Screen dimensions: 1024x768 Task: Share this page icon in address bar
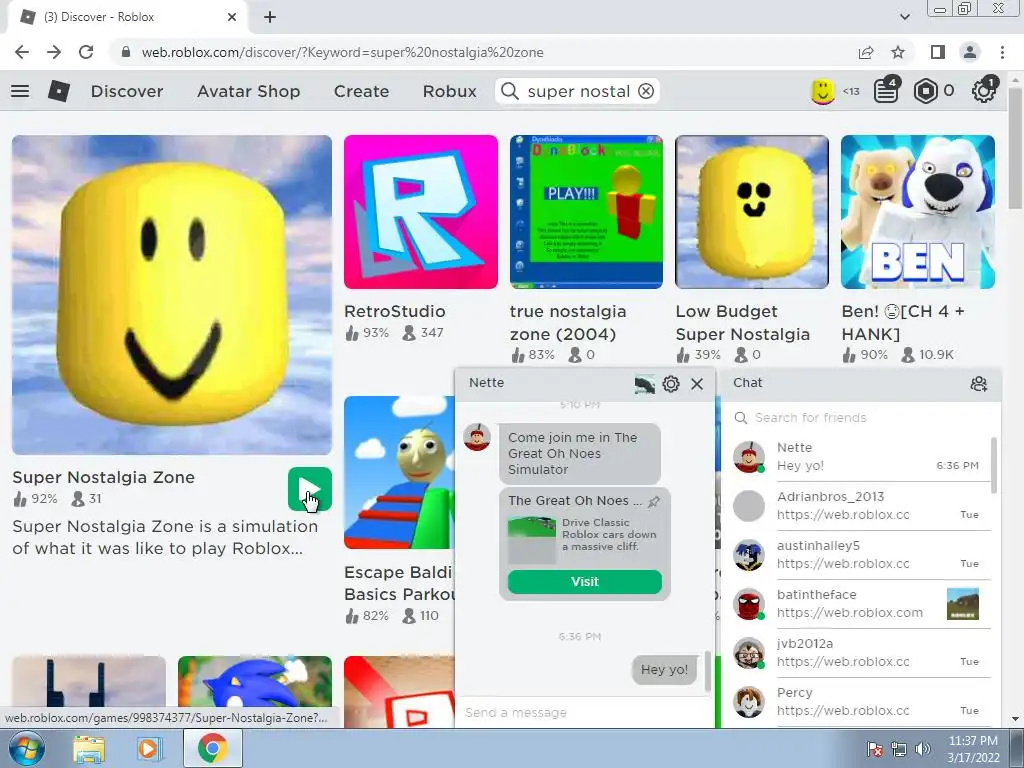[x=866, y=52]
